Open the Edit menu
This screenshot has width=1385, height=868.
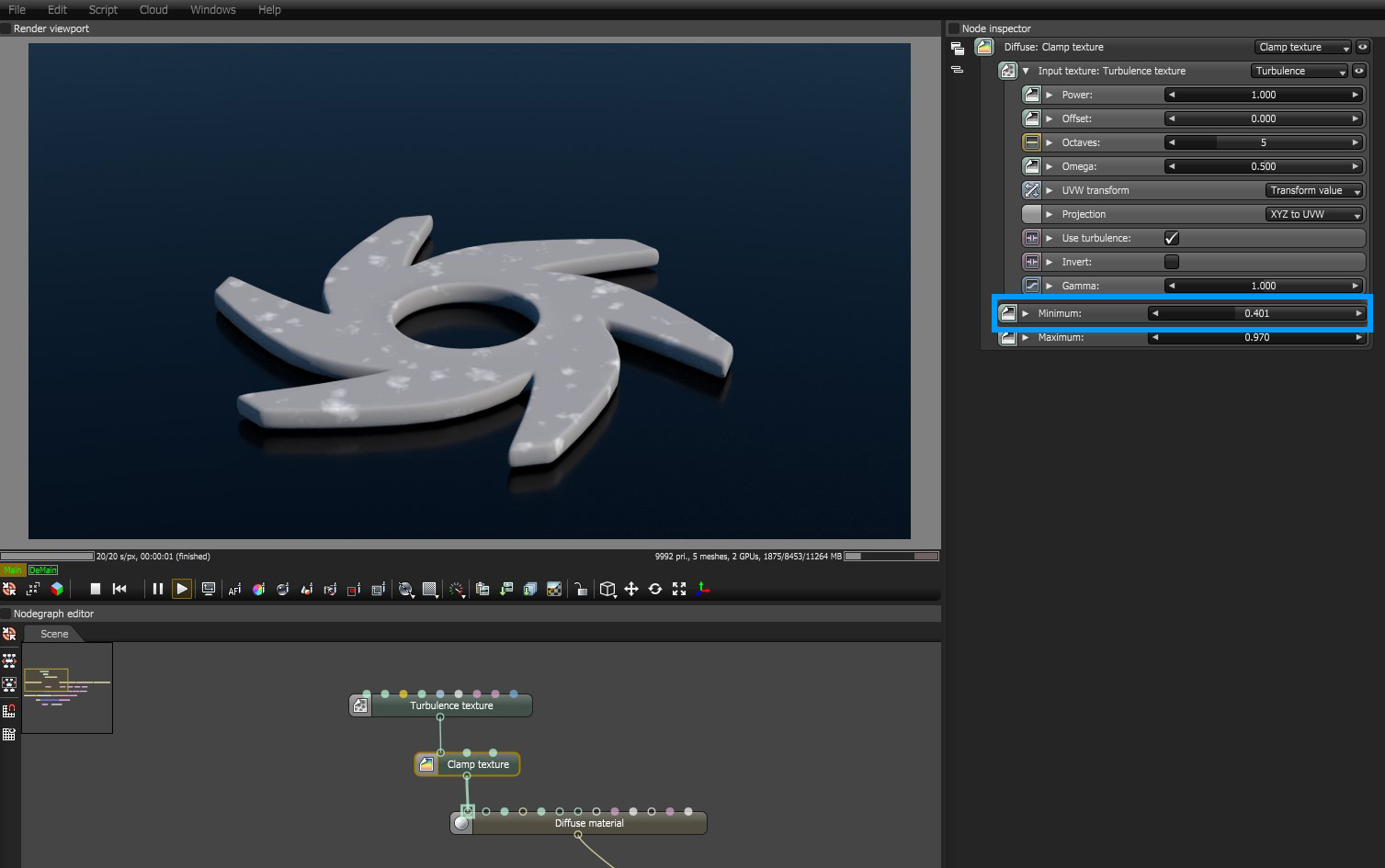[x=57, y=9]
